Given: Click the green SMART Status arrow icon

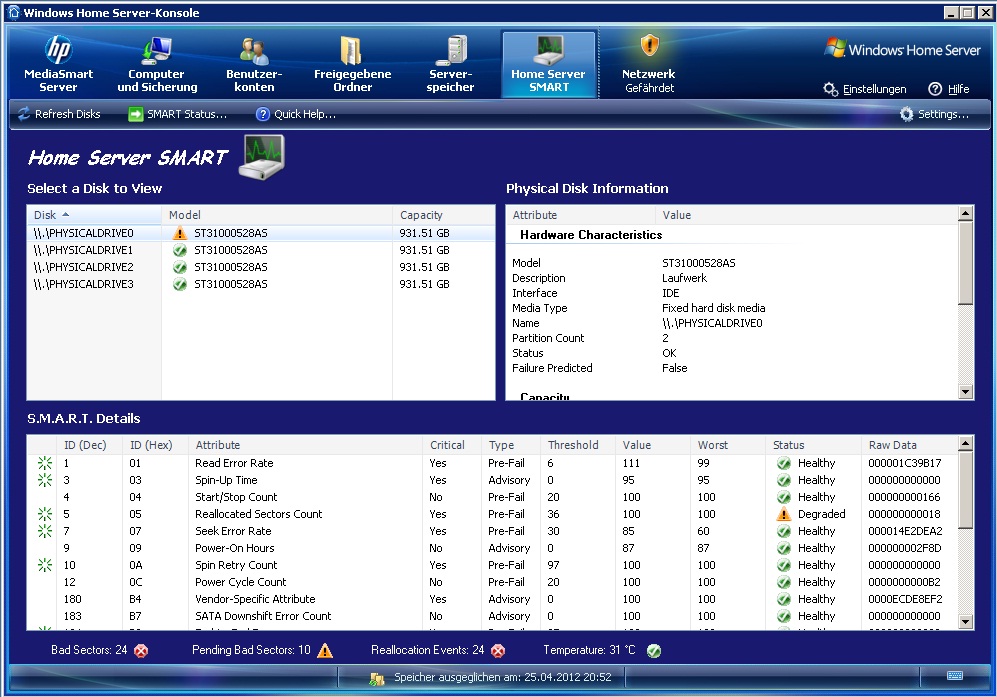Looking at the screenshot, I should point(135,114).
